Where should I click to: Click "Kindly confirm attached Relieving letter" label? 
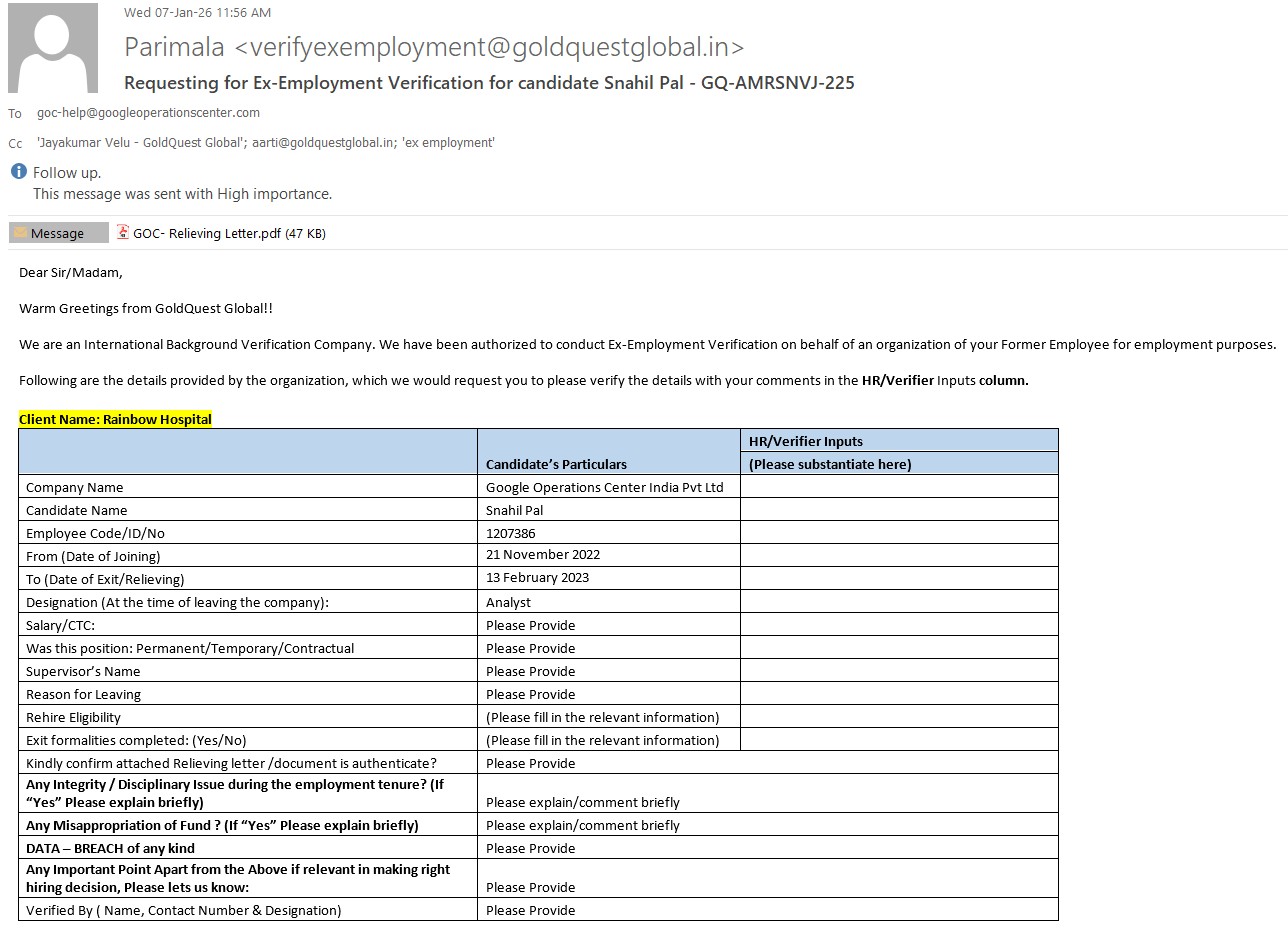coord(232,764)
